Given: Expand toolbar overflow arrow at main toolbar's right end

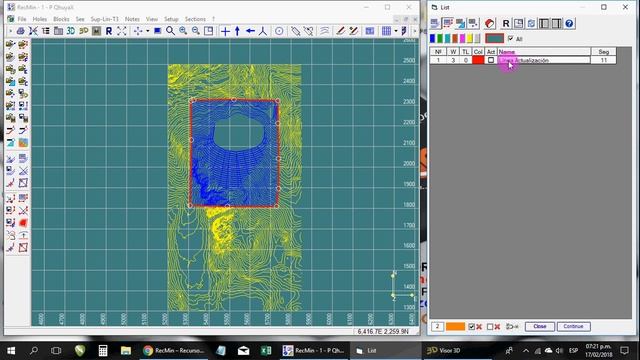Looking at the screenshot, I should 415,31.
